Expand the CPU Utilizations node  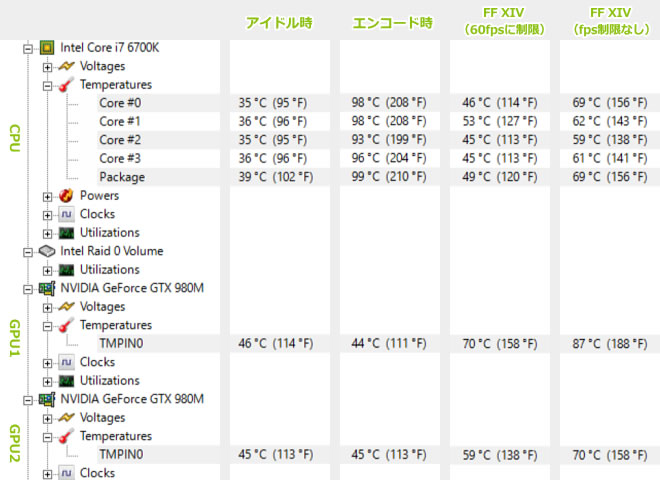[47, 234]
